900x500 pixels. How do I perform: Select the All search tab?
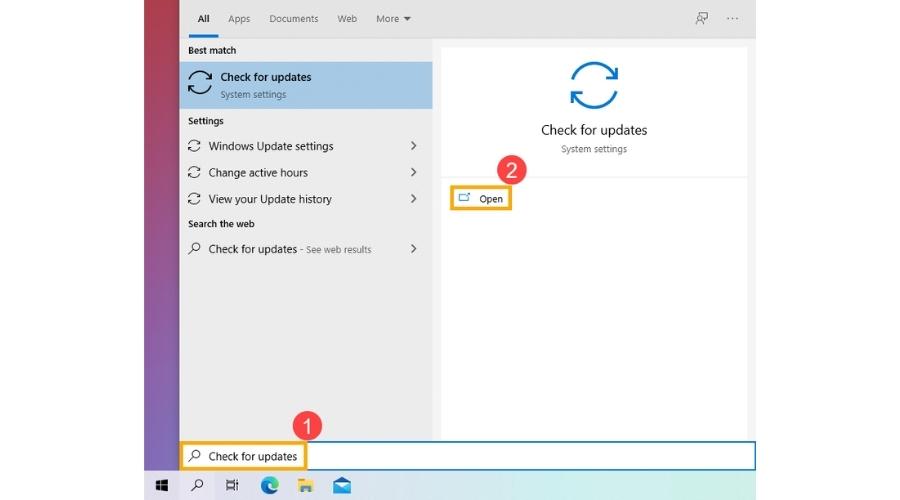coord(203,18)
